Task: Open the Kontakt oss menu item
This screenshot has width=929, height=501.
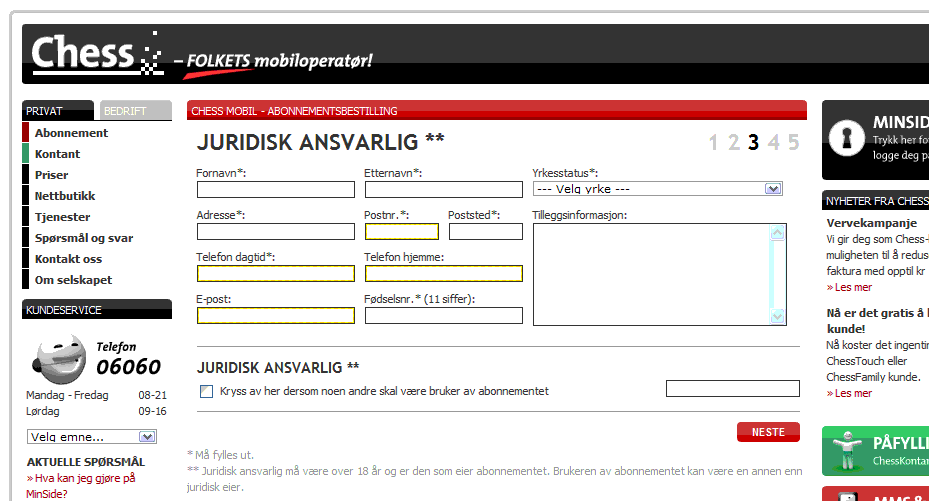Action: (68, 259)
